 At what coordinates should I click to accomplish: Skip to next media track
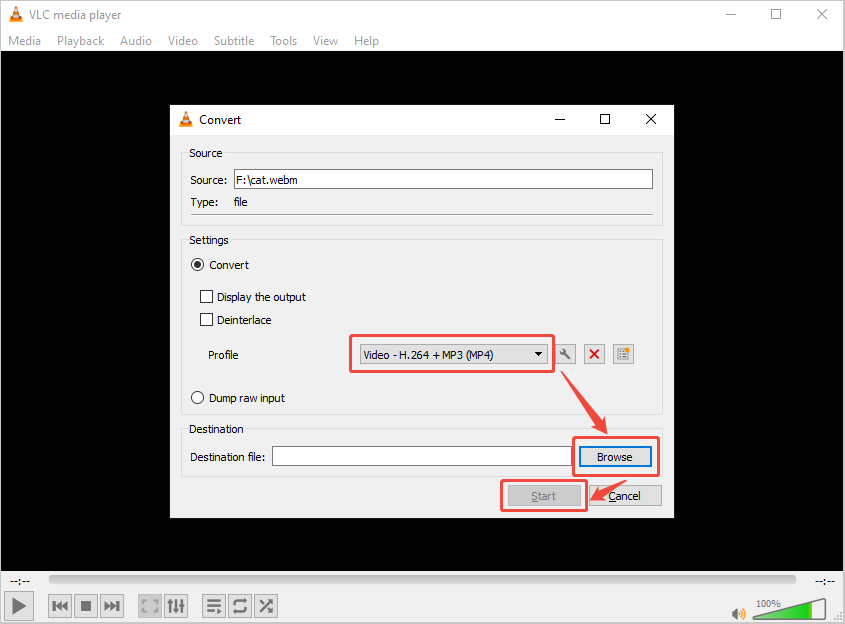(x=112, y=606)
